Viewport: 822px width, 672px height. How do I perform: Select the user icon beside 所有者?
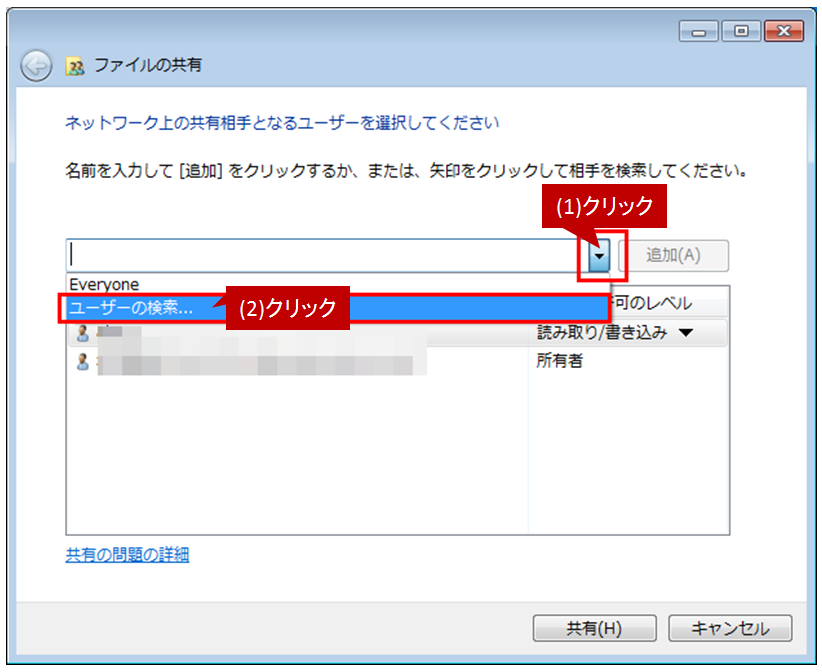pyautogui.click(x=82, y=361)
